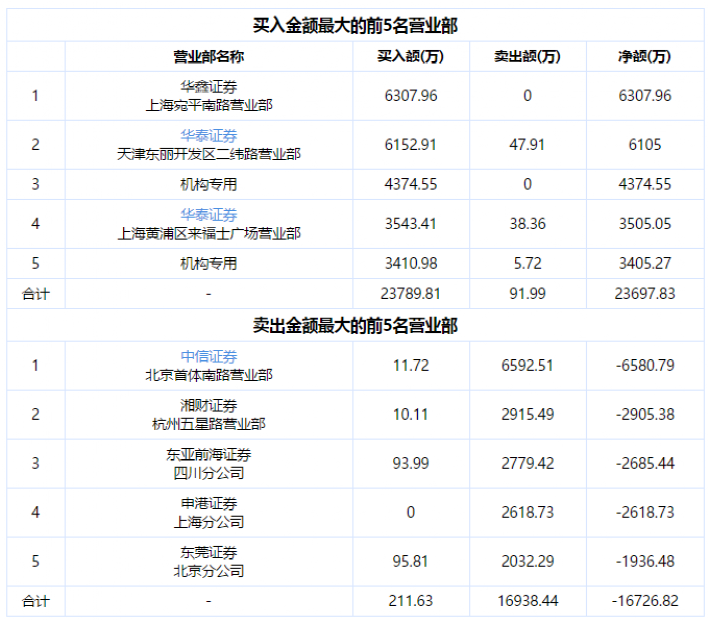Viewport: 709px width, 621px height.
Task: Select the 买入金额最大的前5名营业部 section title
Action: point(354,25)
